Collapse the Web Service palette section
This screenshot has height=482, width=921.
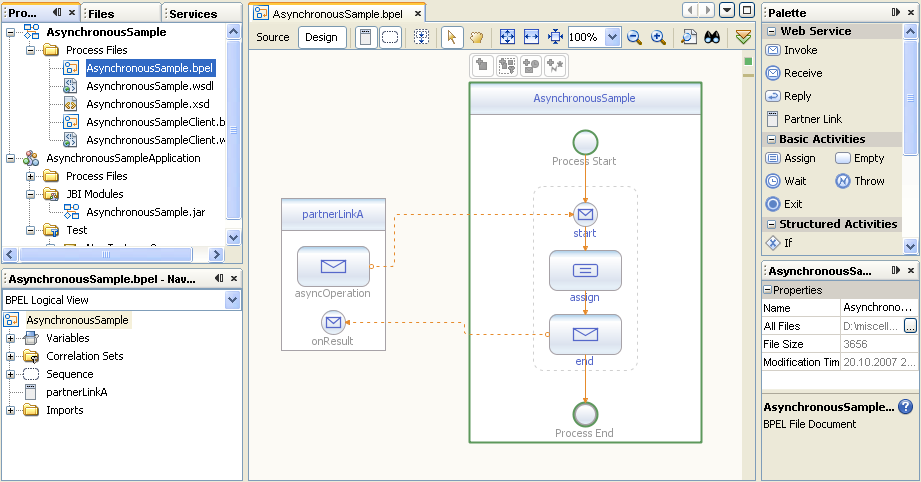tap(771, 31)
